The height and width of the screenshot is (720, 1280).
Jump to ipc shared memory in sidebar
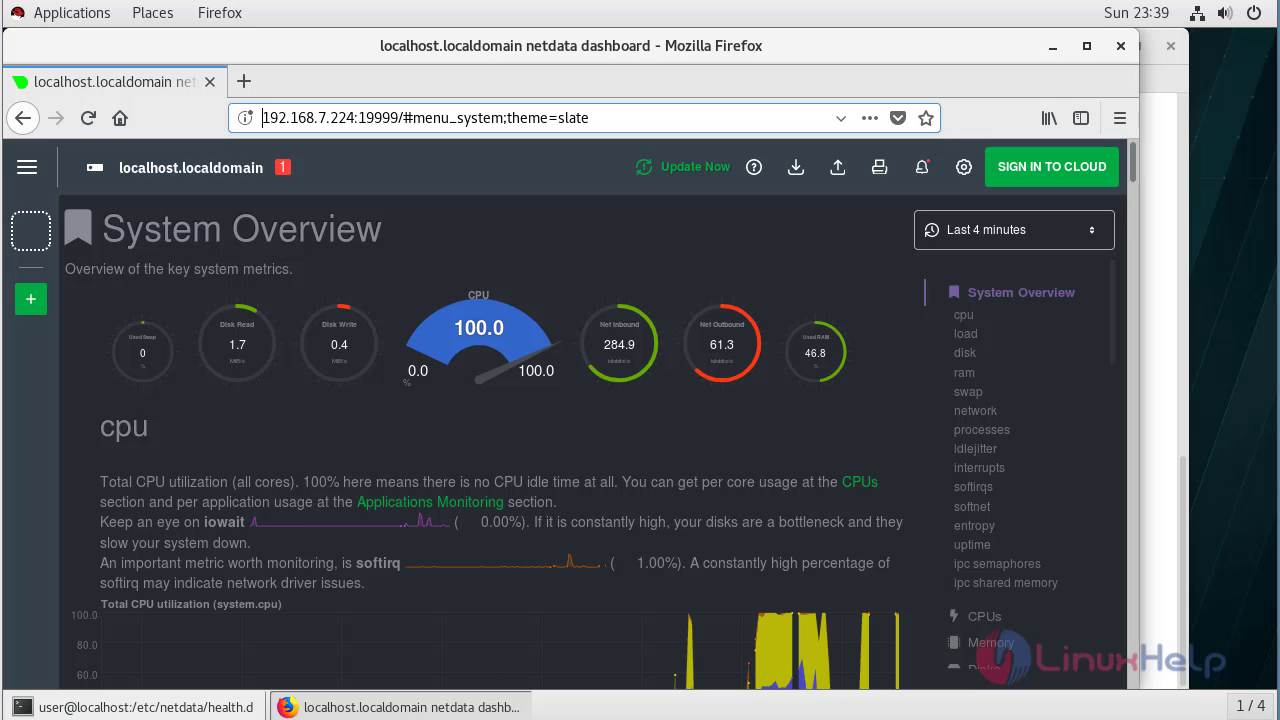tap(1005, 583)
